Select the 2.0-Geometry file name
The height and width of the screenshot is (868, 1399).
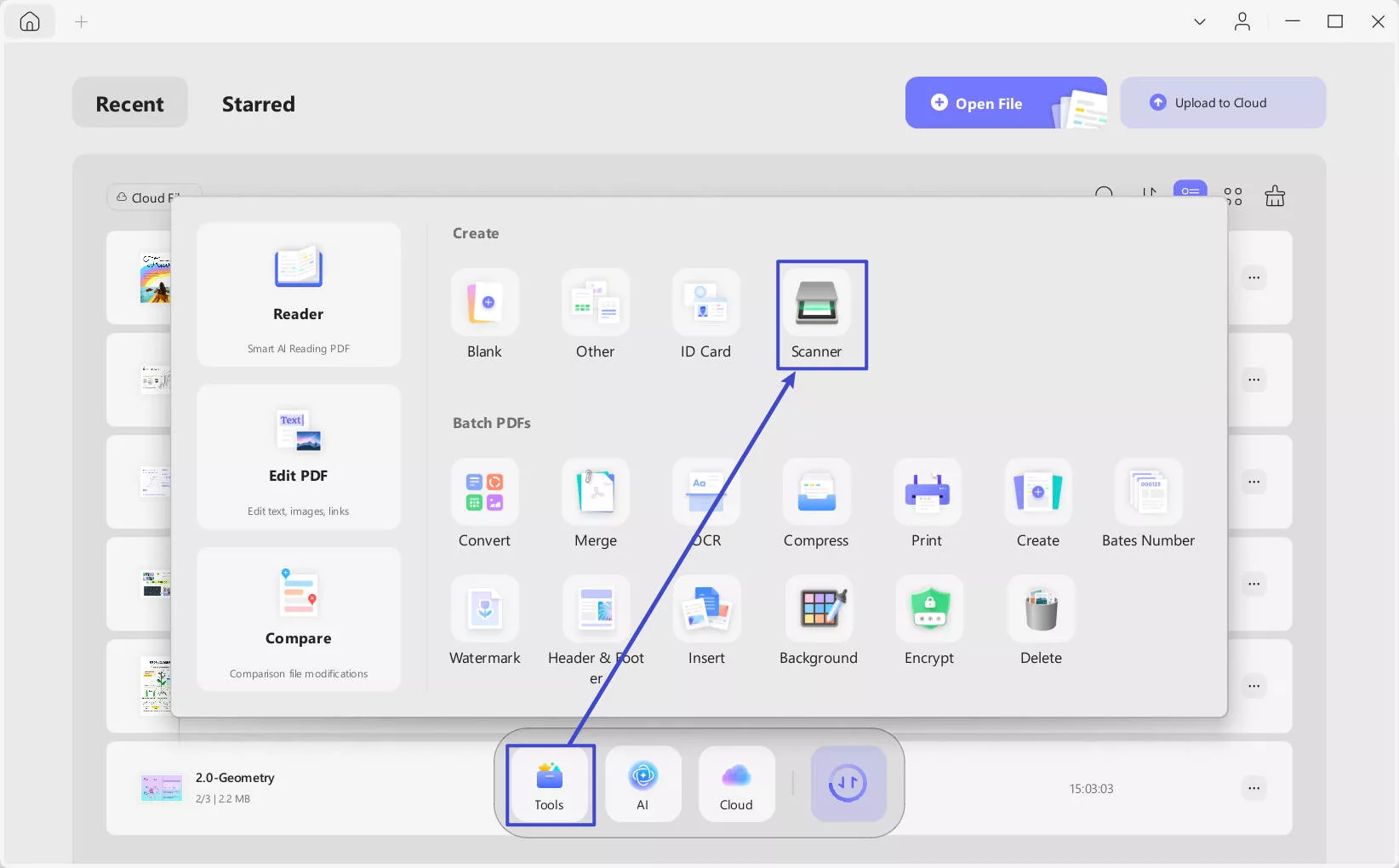coord(235,778)
